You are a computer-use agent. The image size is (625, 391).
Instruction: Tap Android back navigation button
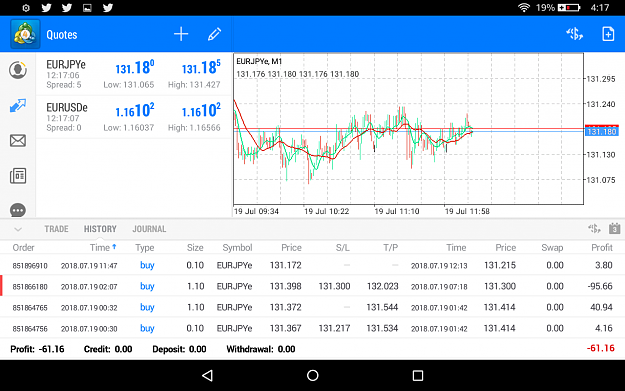coord(208,375)
